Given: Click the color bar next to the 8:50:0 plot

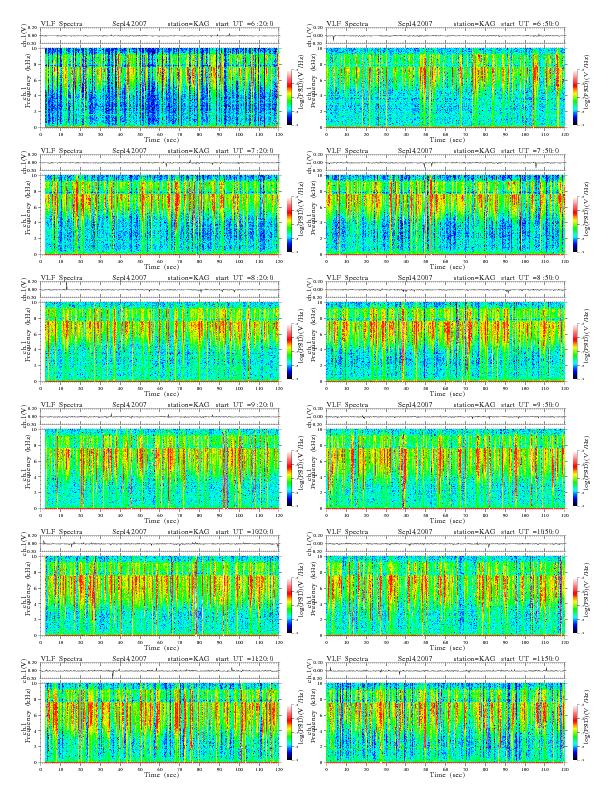Looking at the screenshot, I should point(576,351).
